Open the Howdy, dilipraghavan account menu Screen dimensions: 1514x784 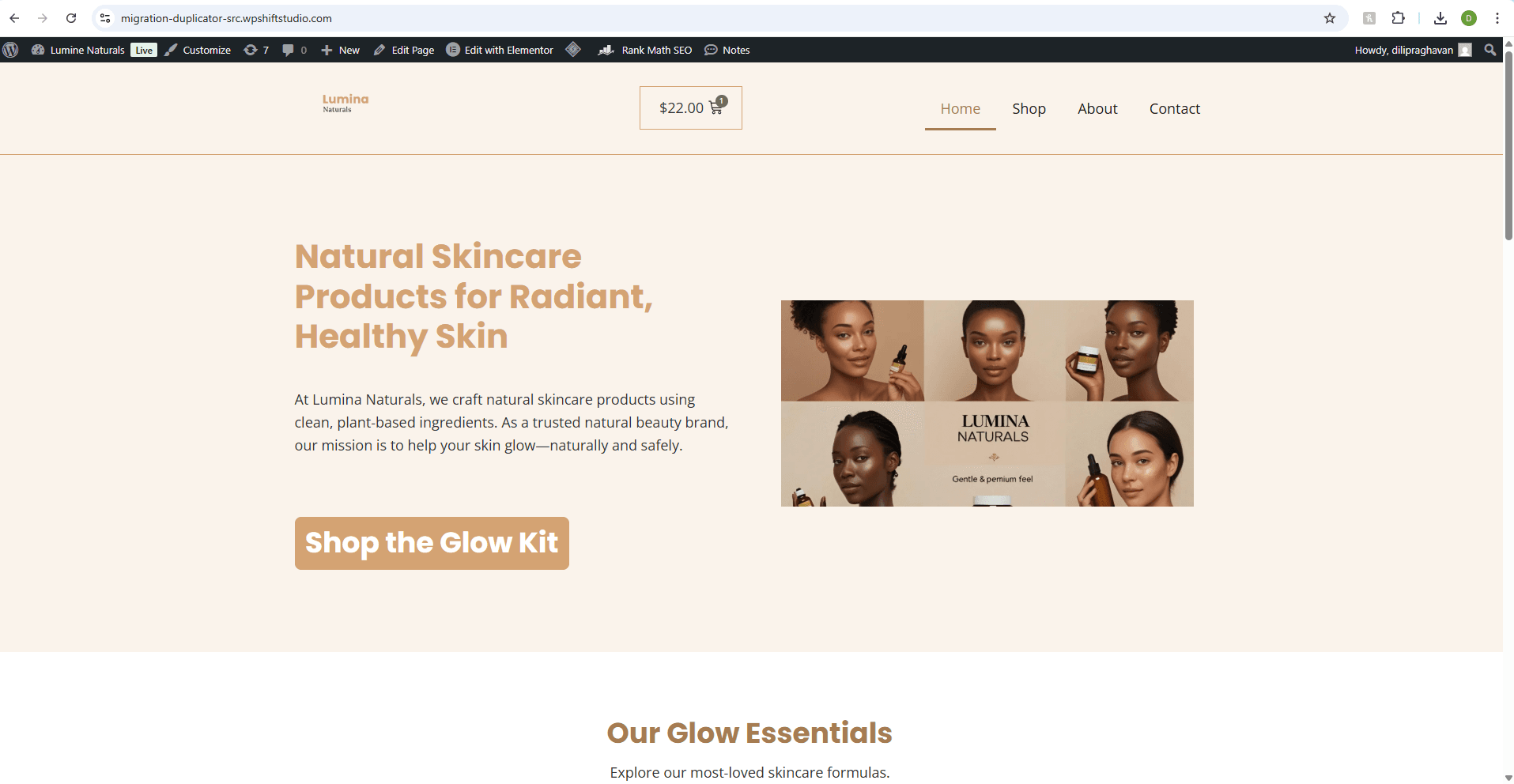1413,50
